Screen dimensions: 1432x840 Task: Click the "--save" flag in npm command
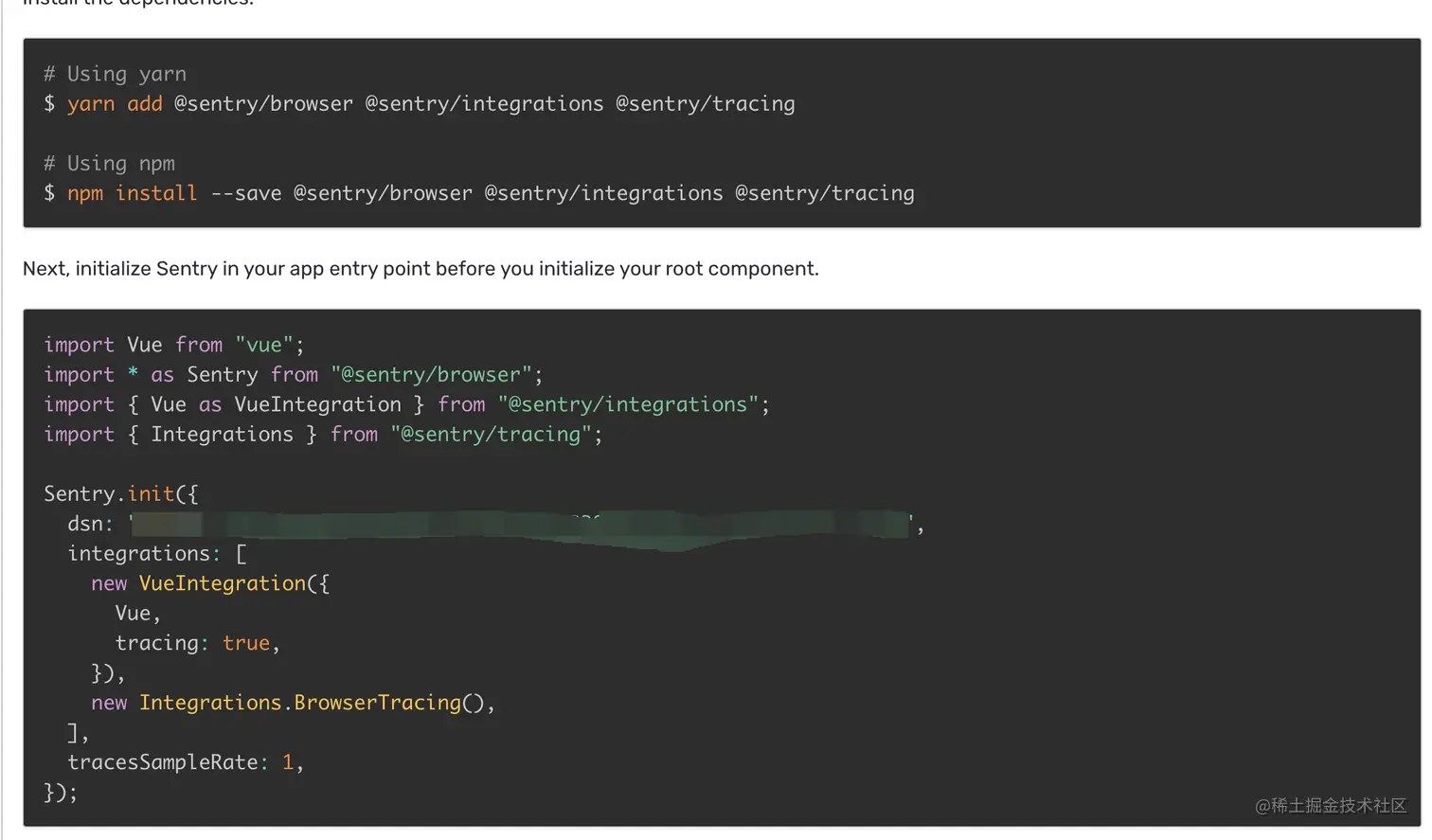[x=245, y=193]
